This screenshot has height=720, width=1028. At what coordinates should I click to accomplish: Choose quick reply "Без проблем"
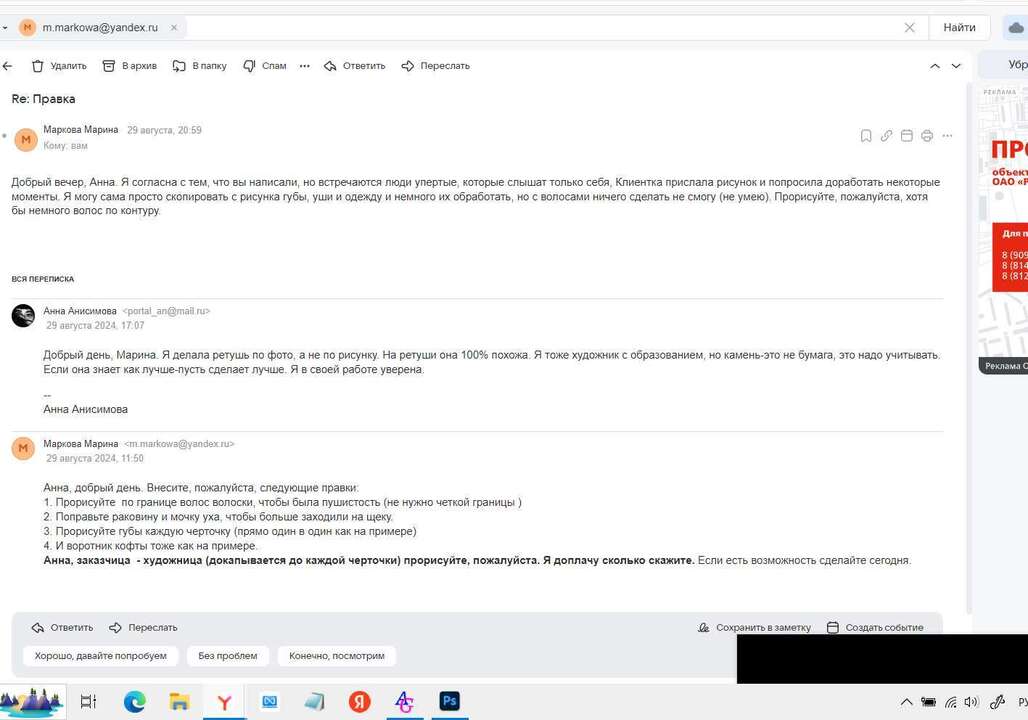(227, 656)
